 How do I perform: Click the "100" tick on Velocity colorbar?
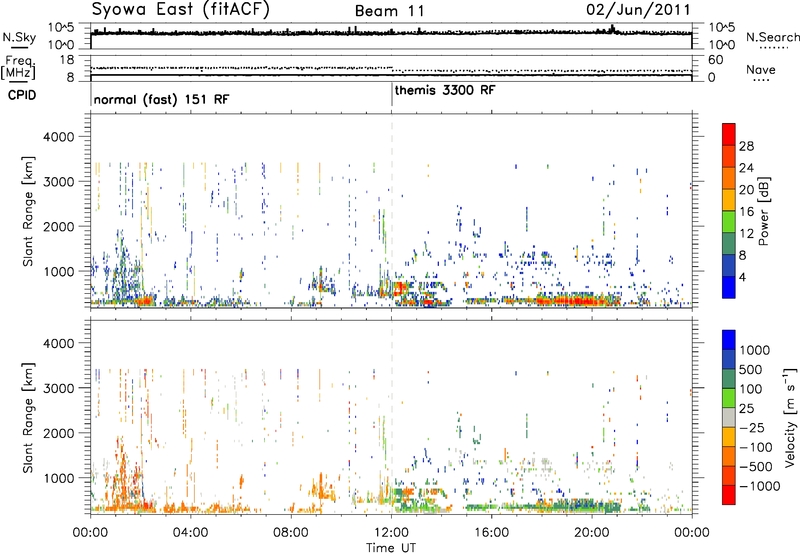tap(751, 389)
